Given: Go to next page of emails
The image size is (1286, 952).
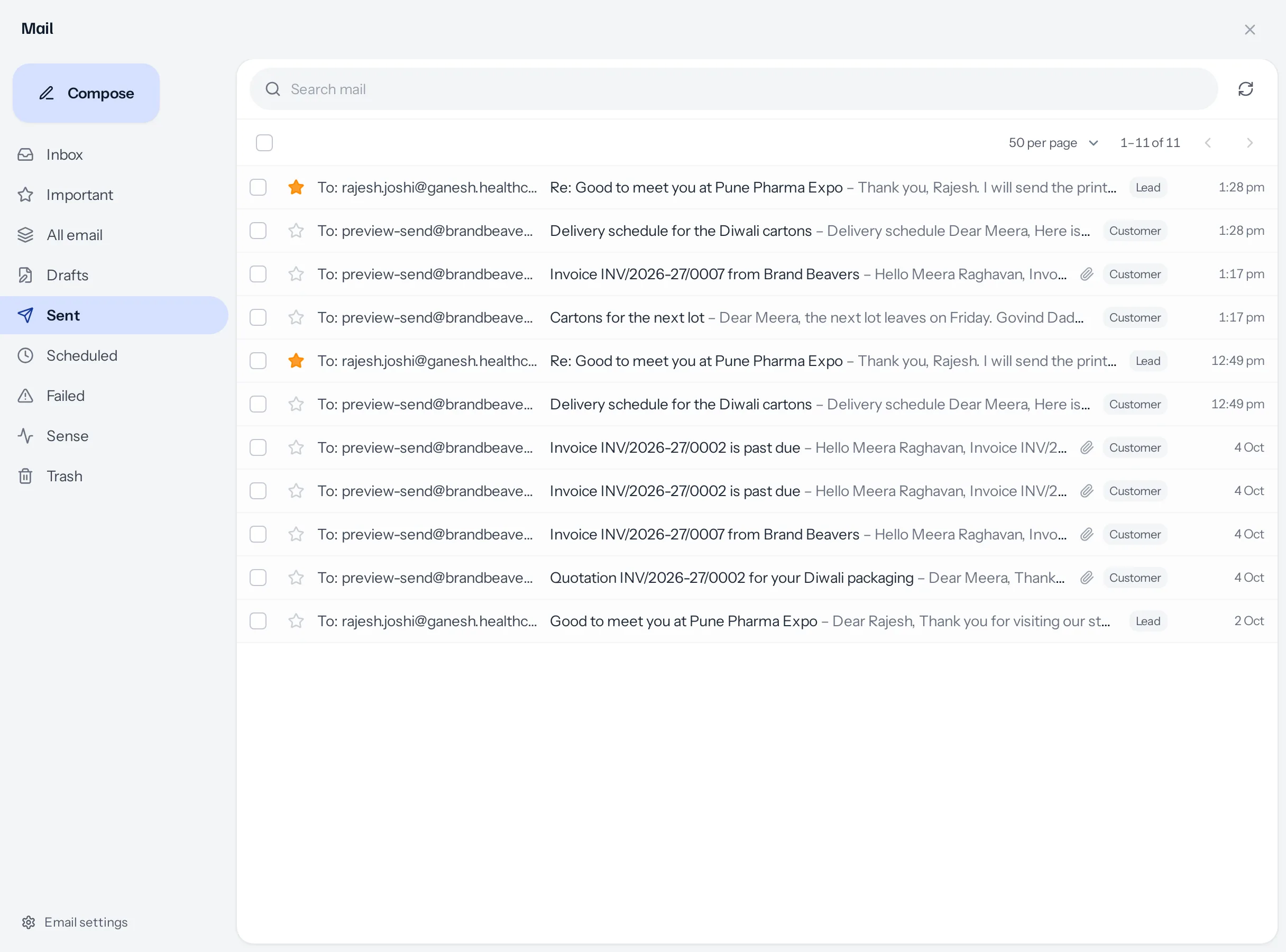Looking at the screenshot, I should tap(1249, 143).
